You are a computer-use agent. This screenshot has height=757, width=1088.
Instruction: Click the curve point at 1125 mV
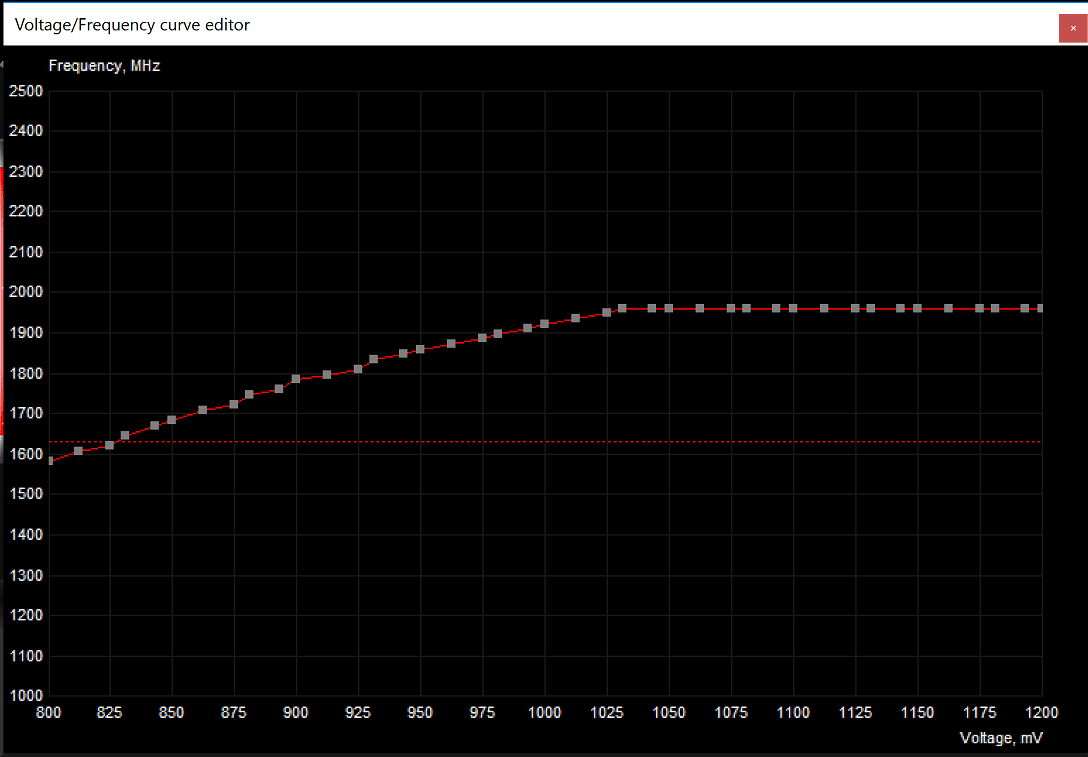[855, 308]
